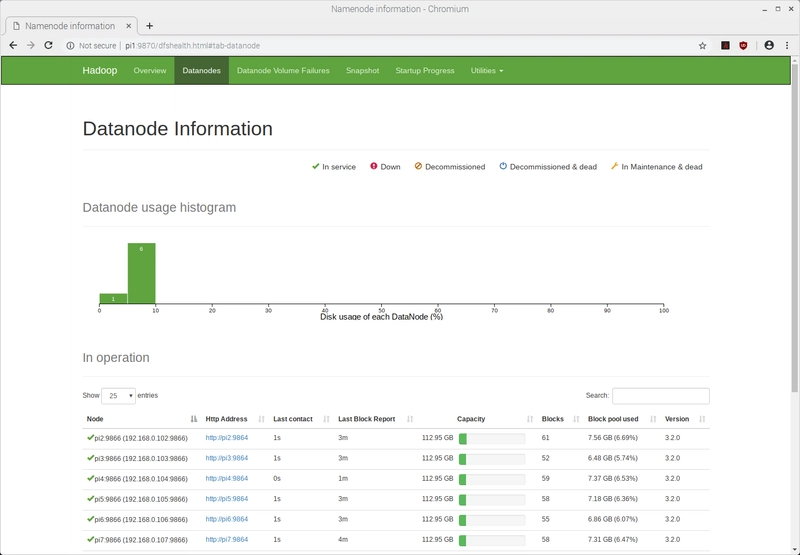Go back with the browser back arrow
Viewport: 800px width, 555px height.
[13, 45]
